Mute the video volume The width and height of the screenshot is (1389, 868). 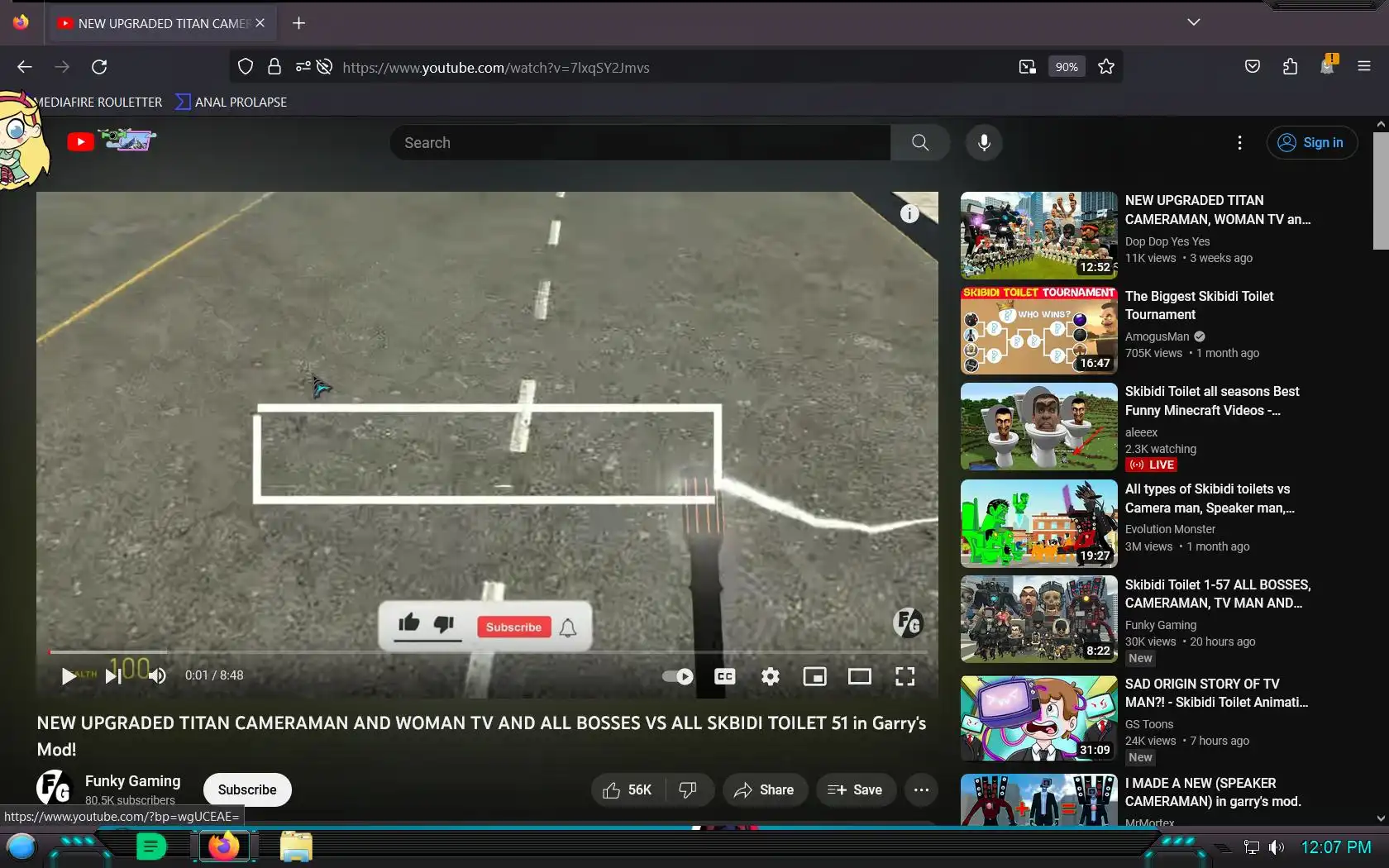tap(157, 676)
